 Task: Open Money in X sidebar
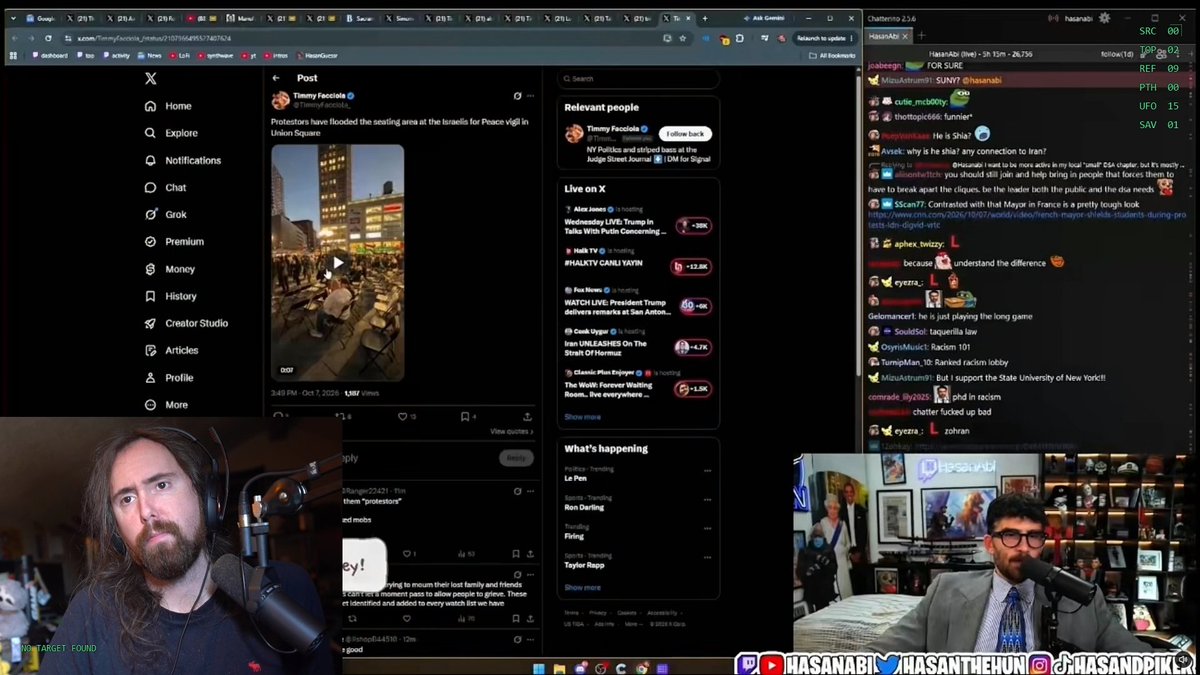(x=170, y=269)
